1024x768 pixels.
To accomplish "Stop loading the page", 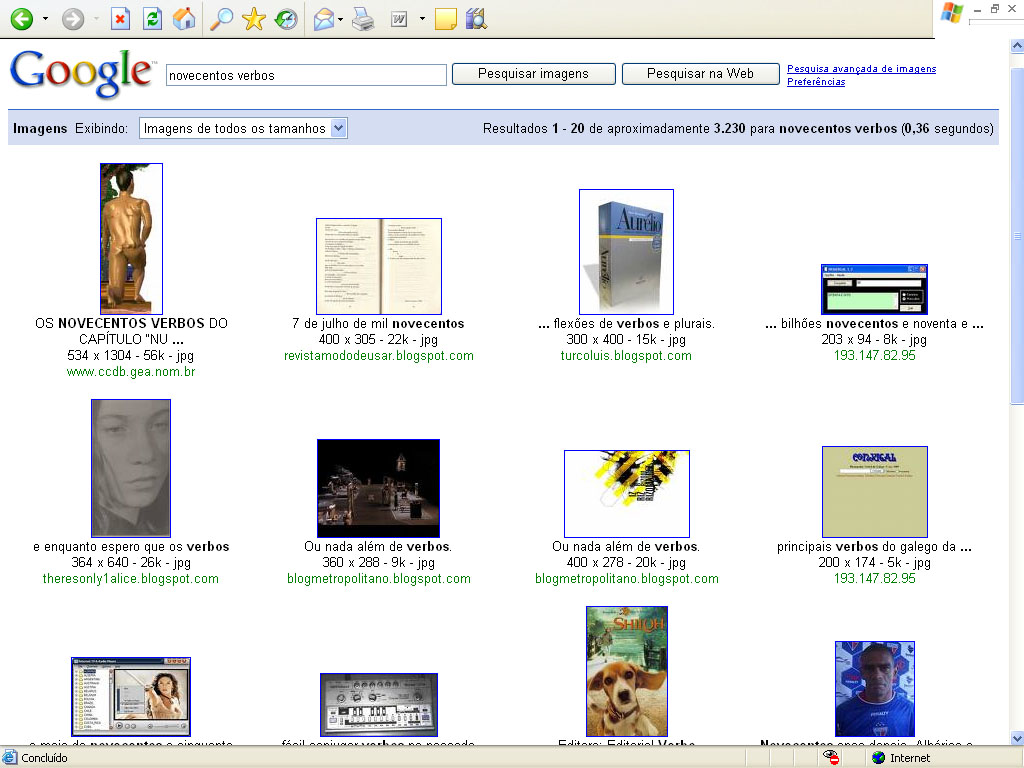I will 120,18.
